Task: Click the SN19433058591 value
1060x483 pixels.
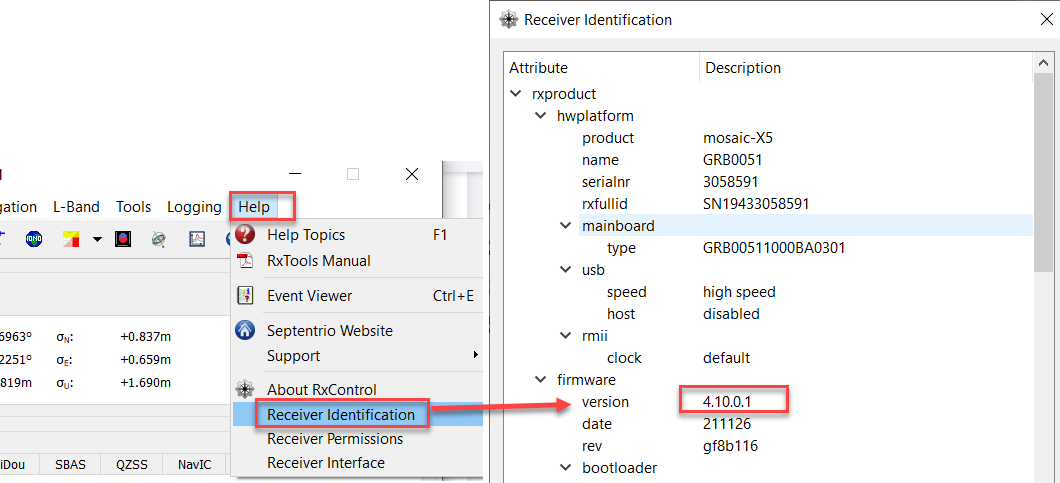Action: click(756, 204)
